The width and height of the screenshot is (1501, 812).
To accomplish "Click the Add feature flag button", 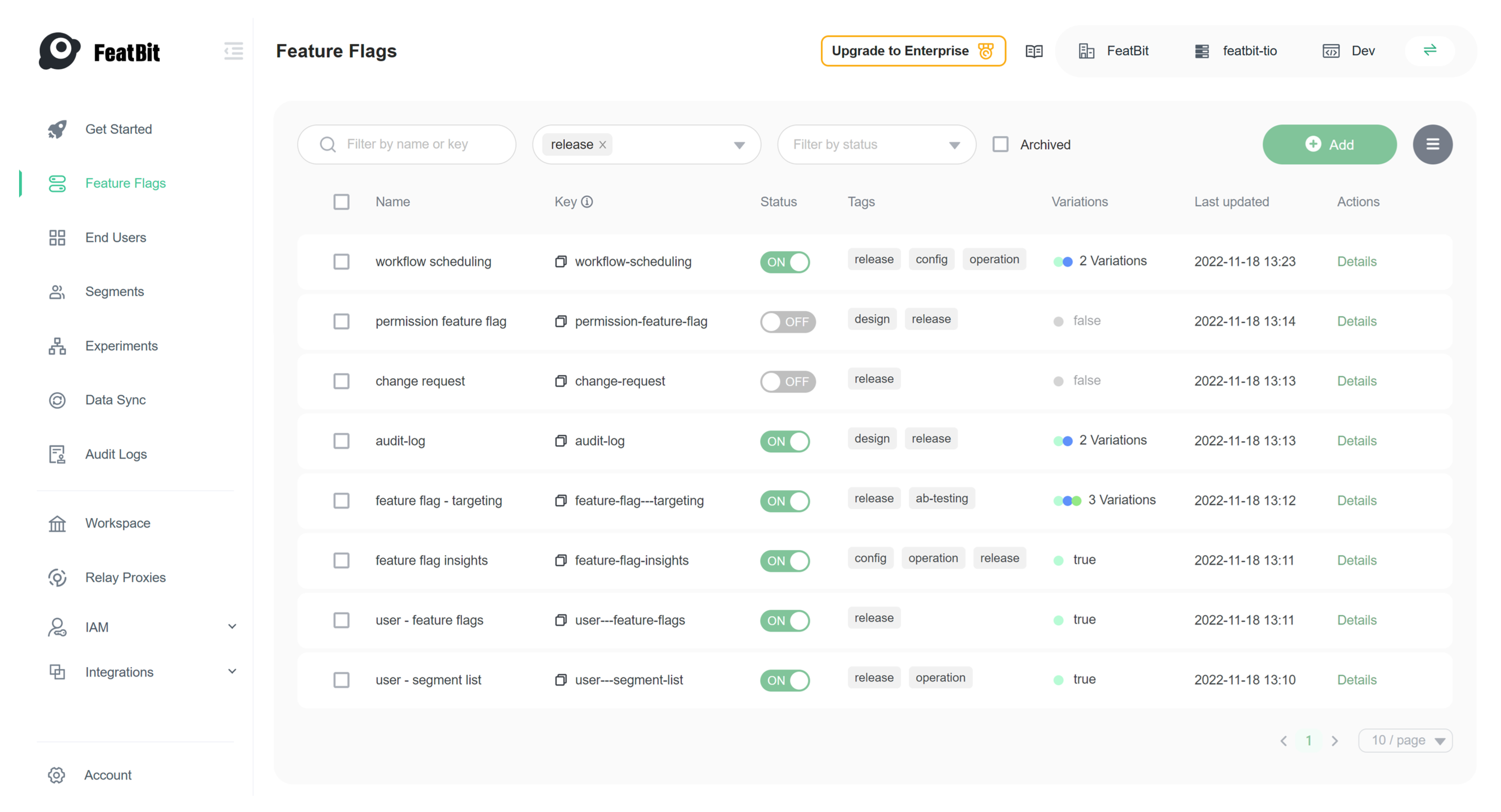I will click(1329, 145).
